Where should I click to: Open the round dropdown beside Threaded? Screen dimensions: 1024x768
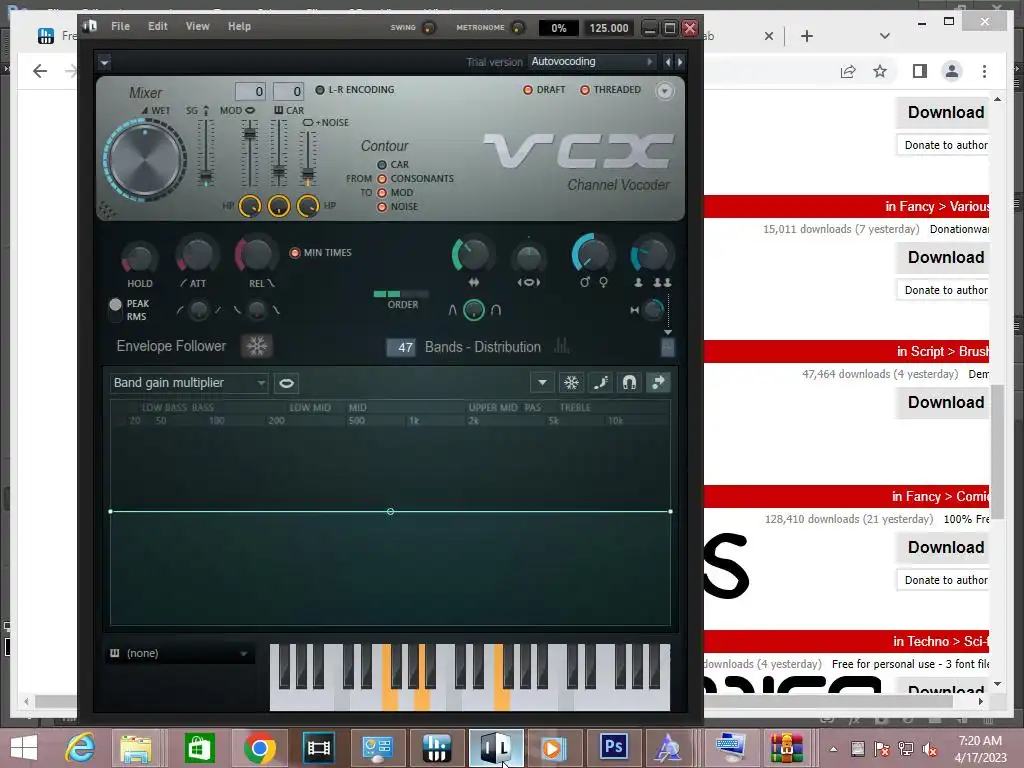(x=664, y=91)
